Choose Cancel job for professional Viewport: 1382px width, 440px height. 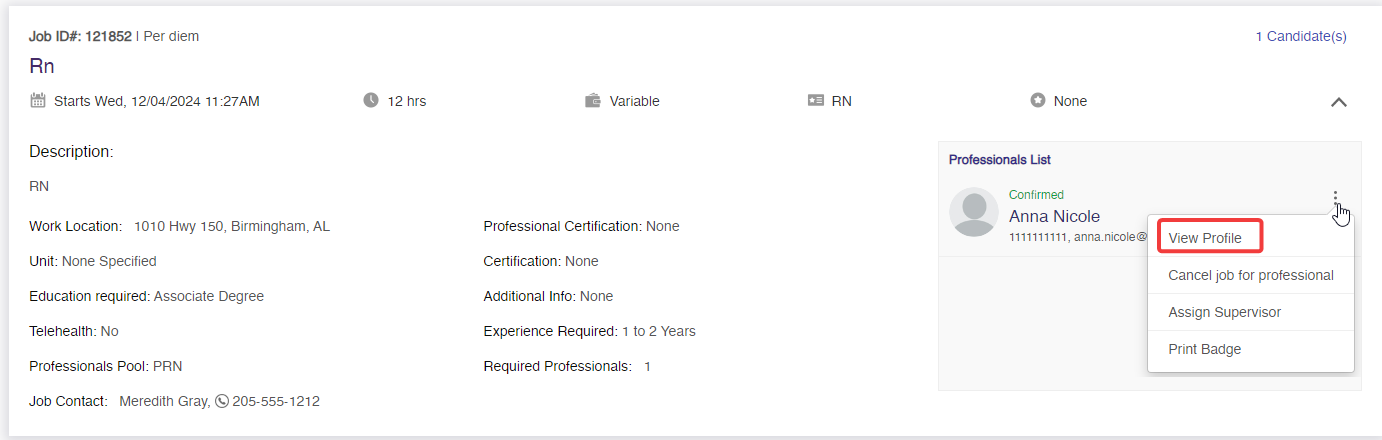click(x=1251, y=275)
